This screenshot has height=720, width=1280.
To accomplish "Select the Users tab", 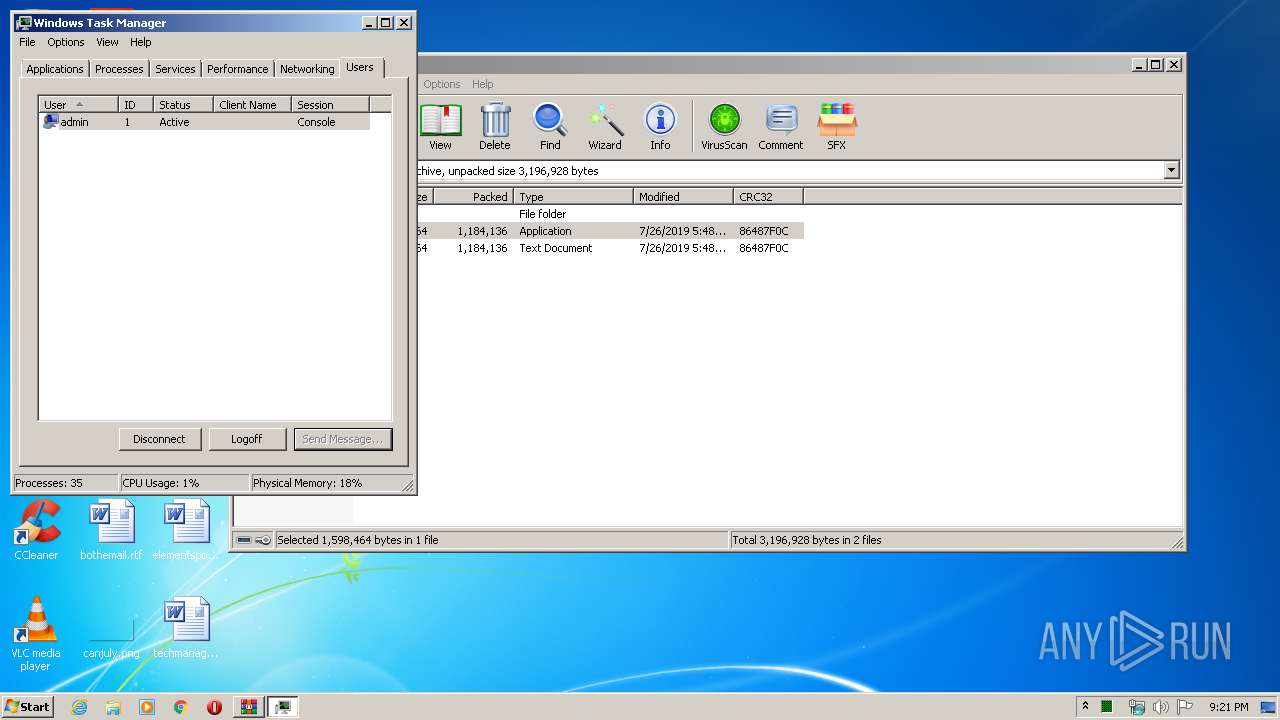I will click(x=360, y=67).
